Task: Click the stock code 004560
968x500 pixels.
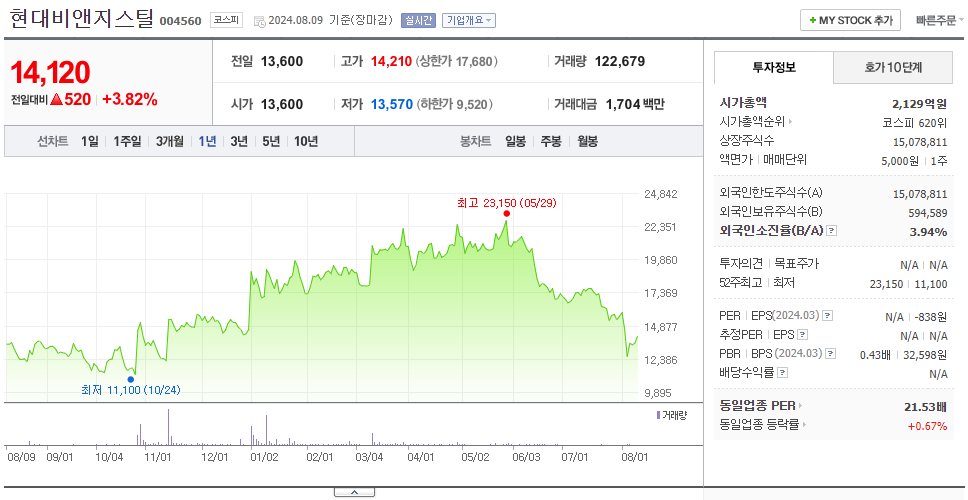Action: coord(180,21)
